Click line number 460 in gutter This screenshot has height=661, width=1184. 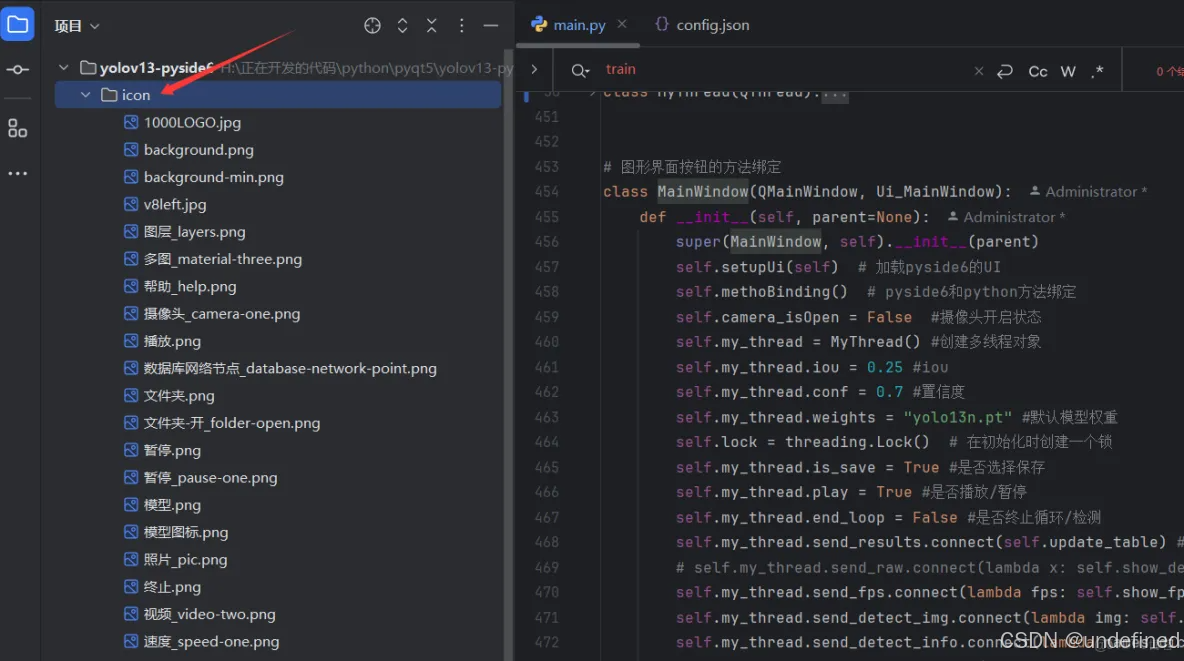547,342
